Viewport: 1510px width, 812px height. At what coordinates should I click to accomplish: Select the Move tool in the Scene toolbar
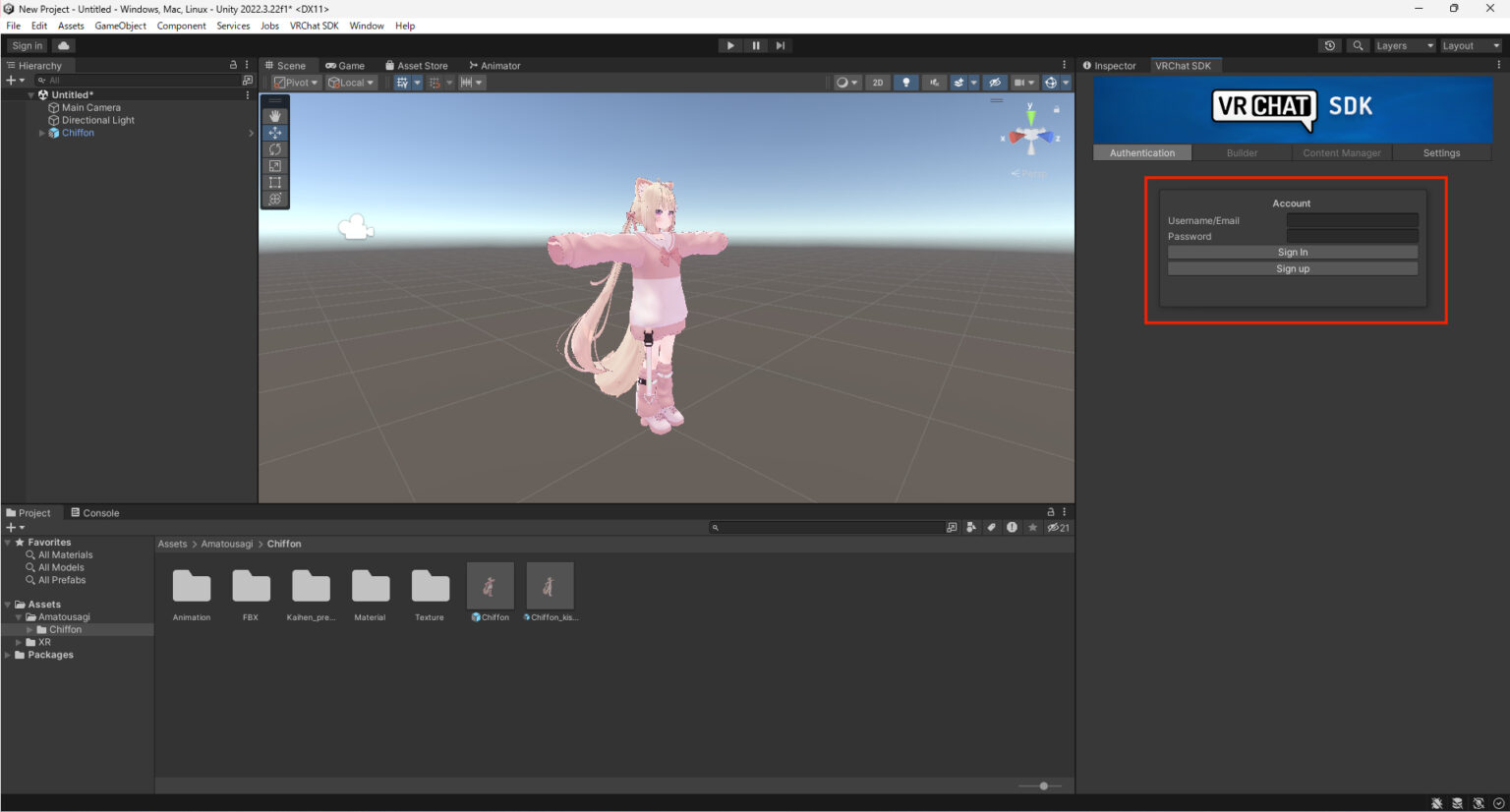tap(274, 132)
